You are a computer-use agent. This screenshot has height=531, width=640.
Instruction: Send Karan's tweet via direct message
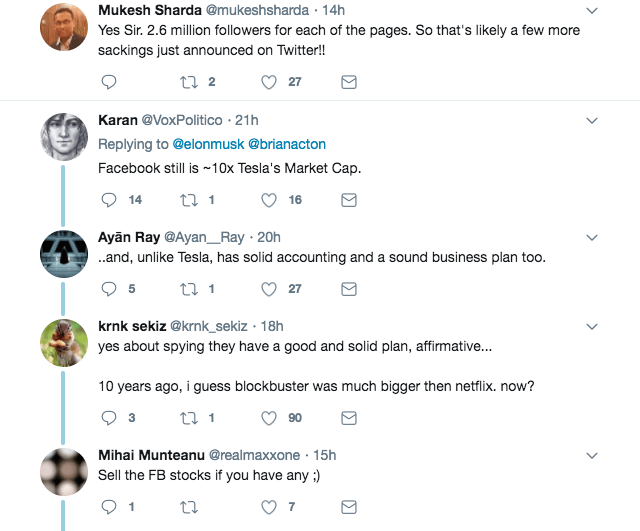click(x=349, y=200)
